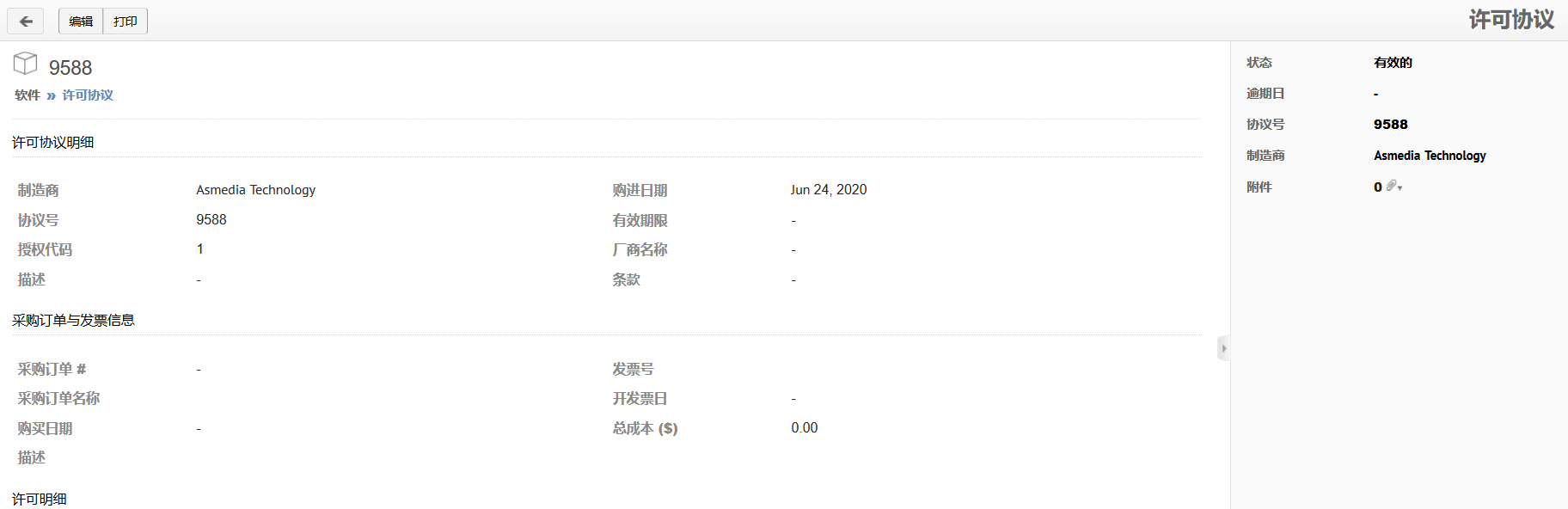
Task: Select the 购买日期 label
Action: click(x=45, y=429)
